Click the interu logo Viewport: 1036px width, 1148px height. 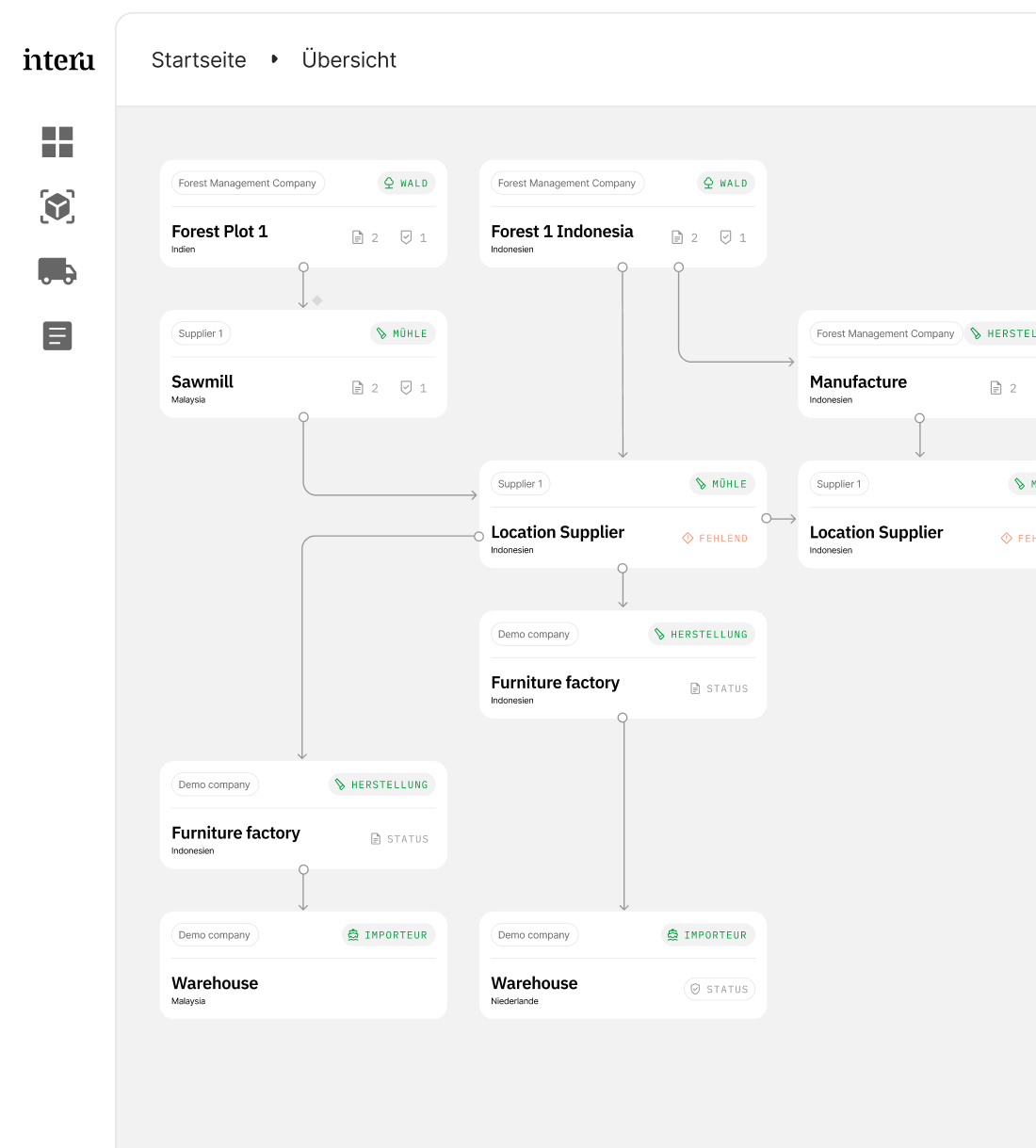(58, 60)
